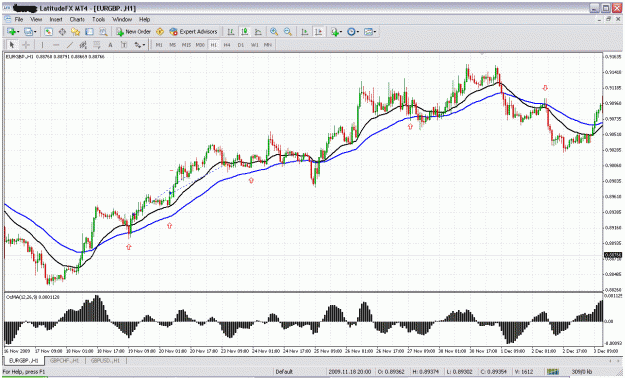Switch timeframe to M5

pyautogui.click(x=172, y=45)
